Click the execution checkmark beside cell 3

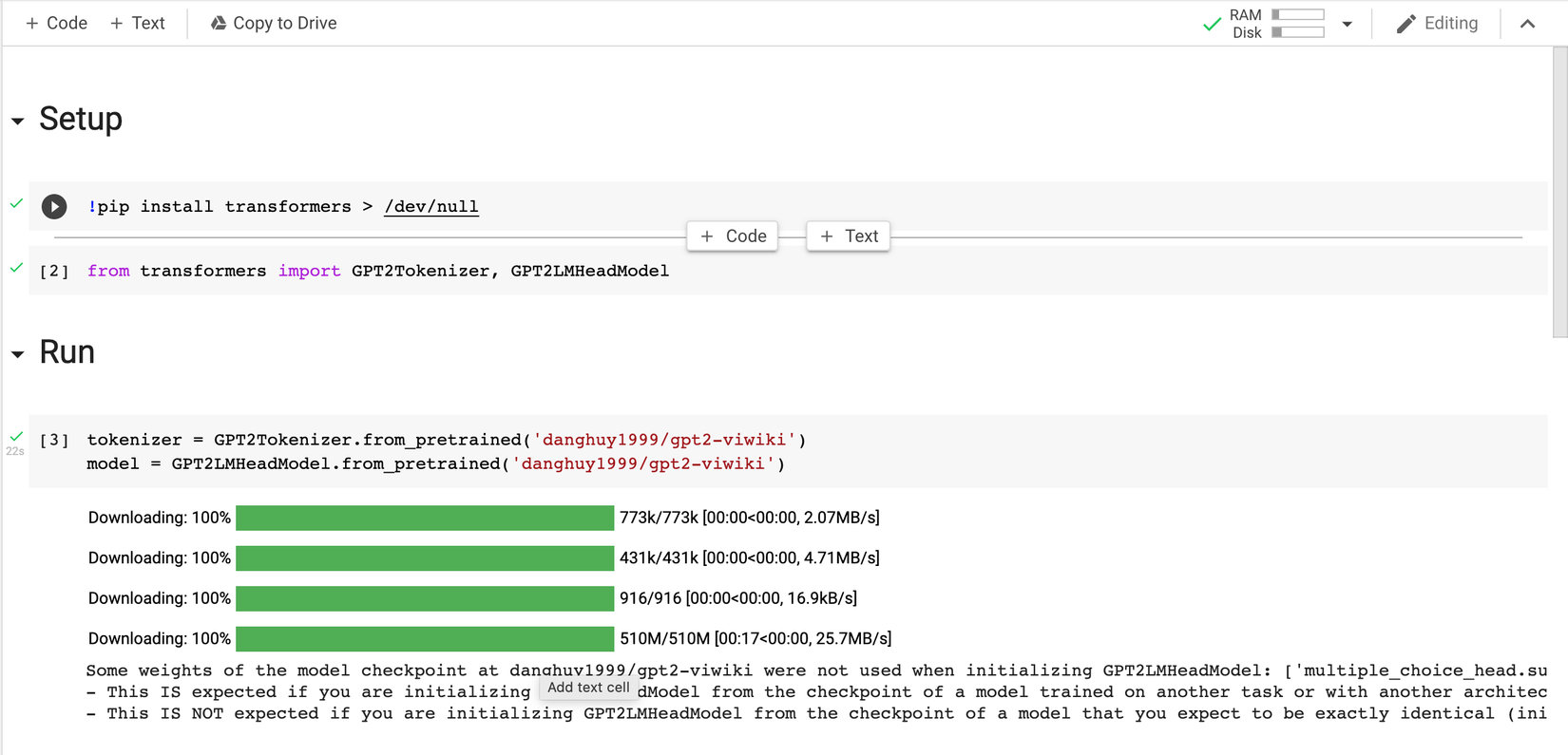[16, 436]
